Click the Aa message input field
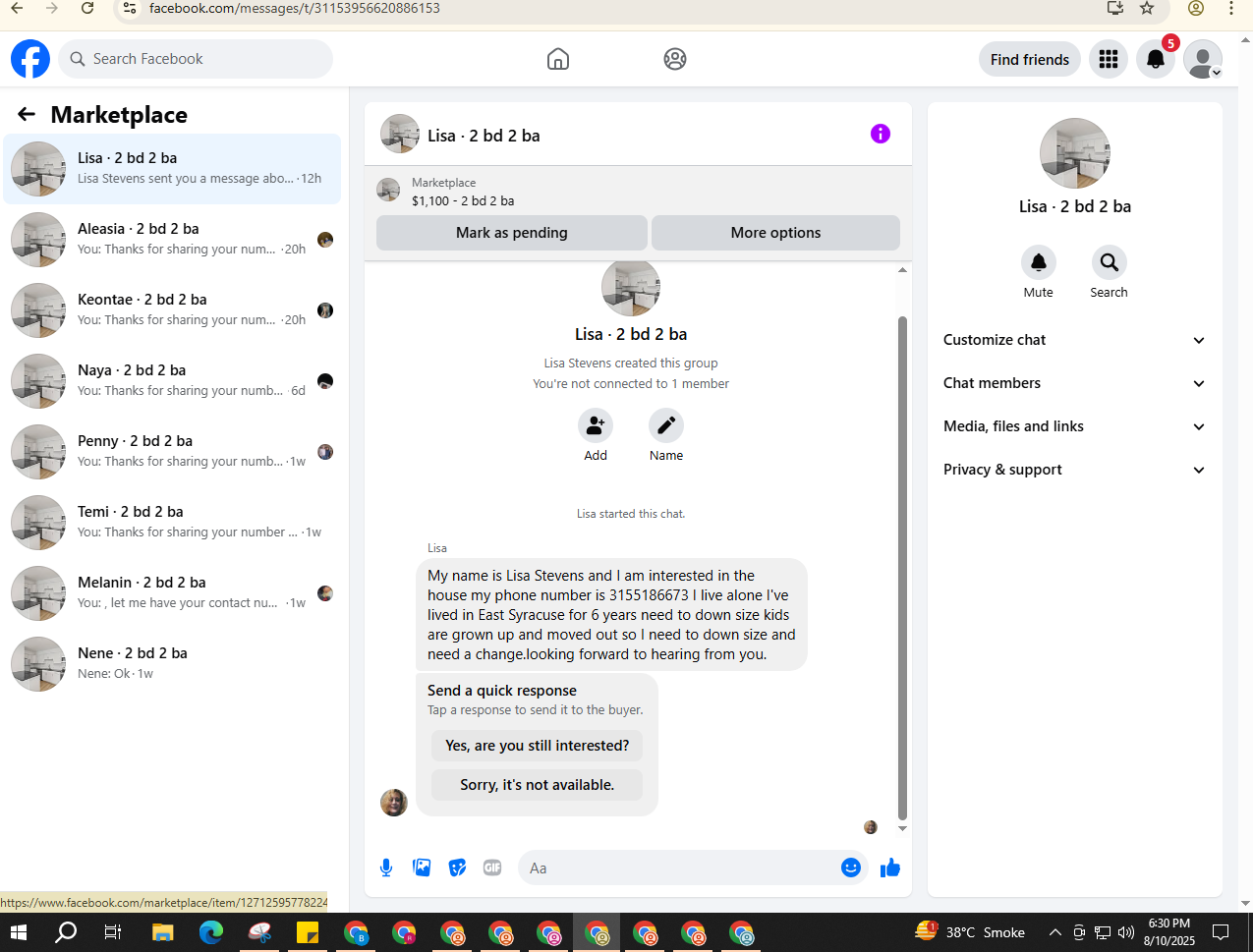 [x=676, y=868]
